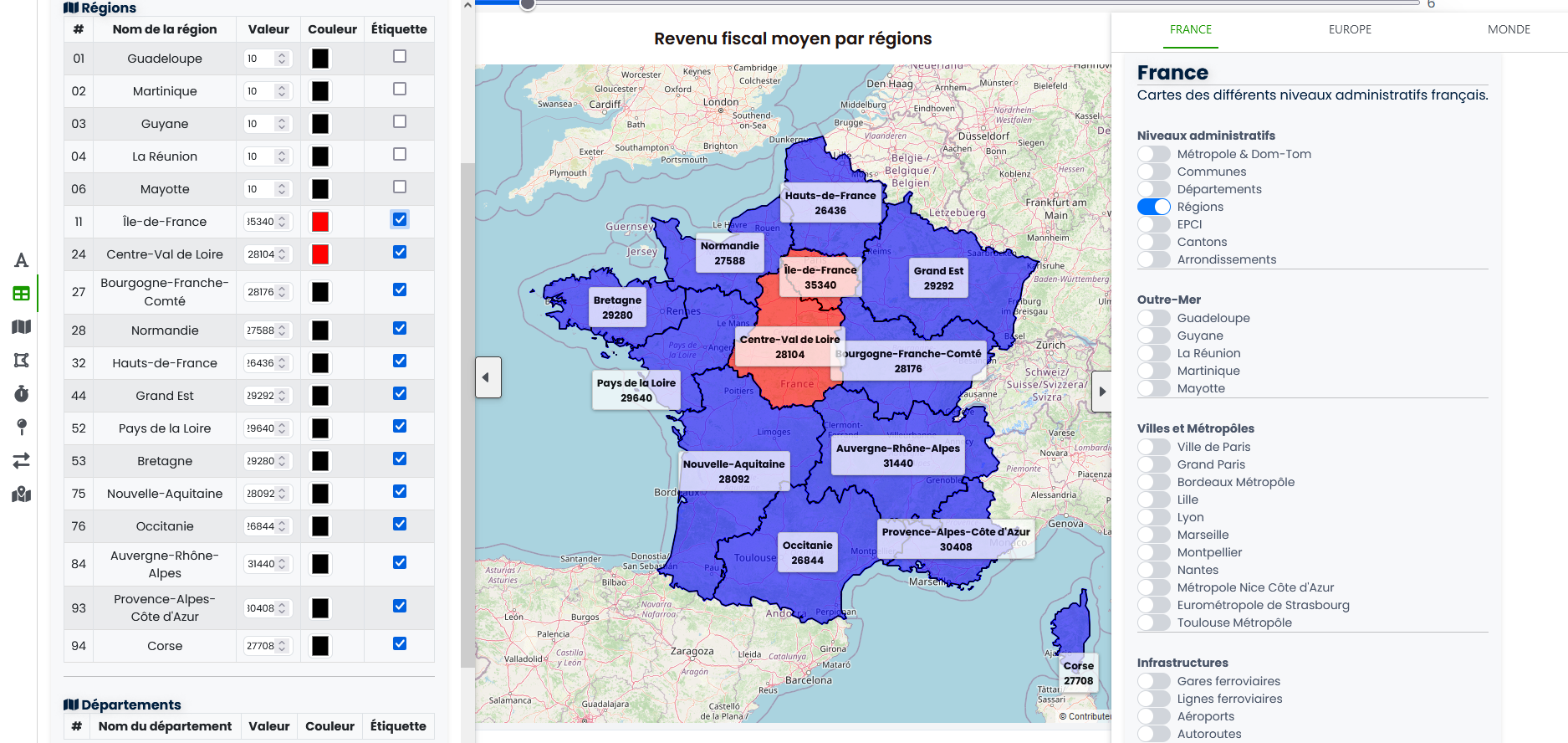Viewport: 1568px width, 743px height.
Task: Switch to the EUROPE tab
Action: pyautogui.click(x=1350, y=29)
